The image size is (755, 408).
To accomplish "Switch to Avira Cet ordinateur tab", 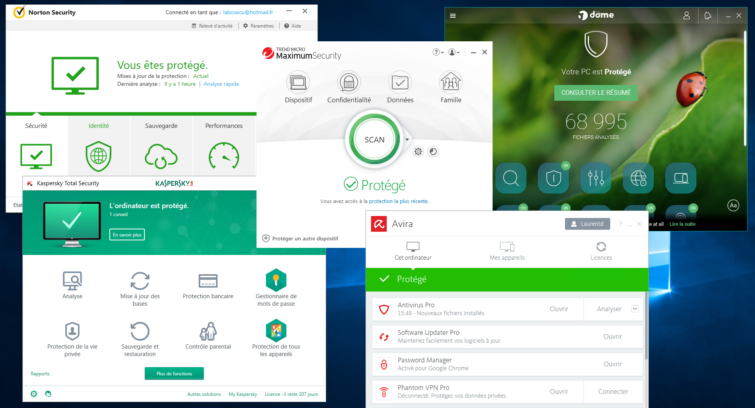I will click(413, 251).
